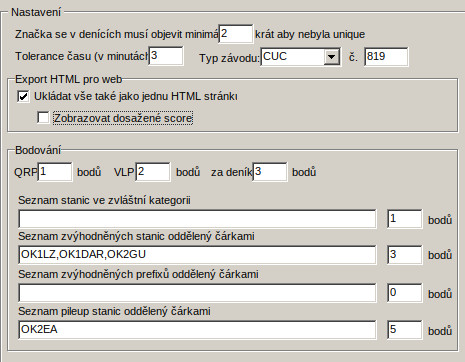
Task: Click the 'Export HTML pro web' group title
Action: (69, 79)
